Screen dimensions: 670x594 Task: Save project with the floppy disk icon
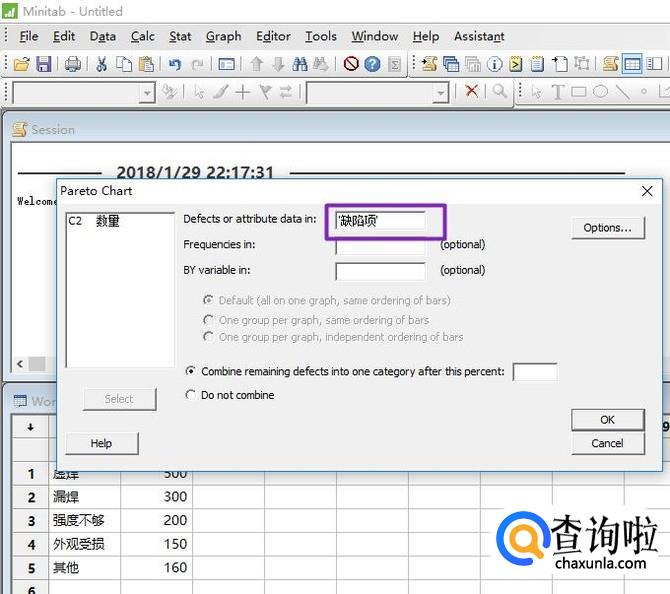tap(44, 64)
